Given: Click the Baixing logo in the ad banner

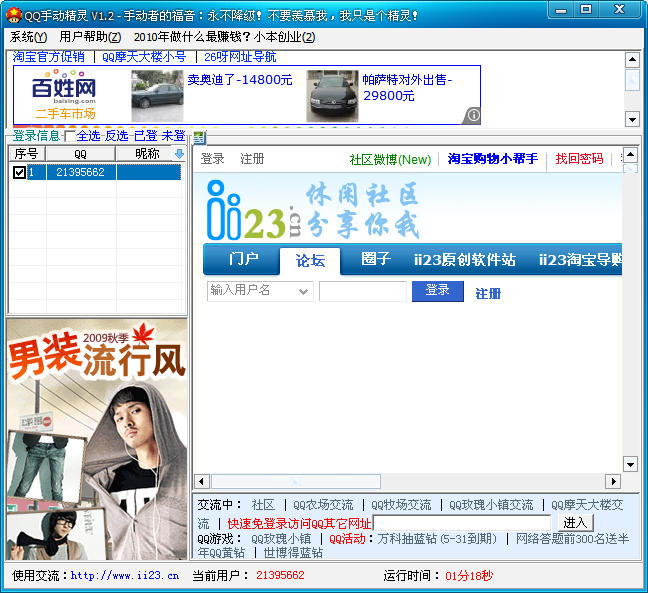Looking at the screenshot, I should (x=64, y=87).
